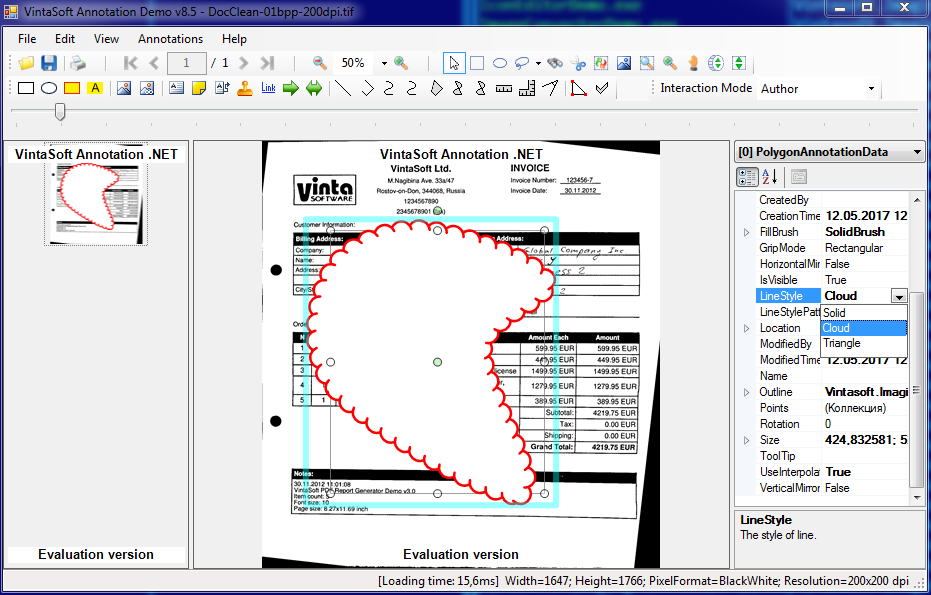Open the PolygonAnnotationData object selector dropdown

coord(917,152)
